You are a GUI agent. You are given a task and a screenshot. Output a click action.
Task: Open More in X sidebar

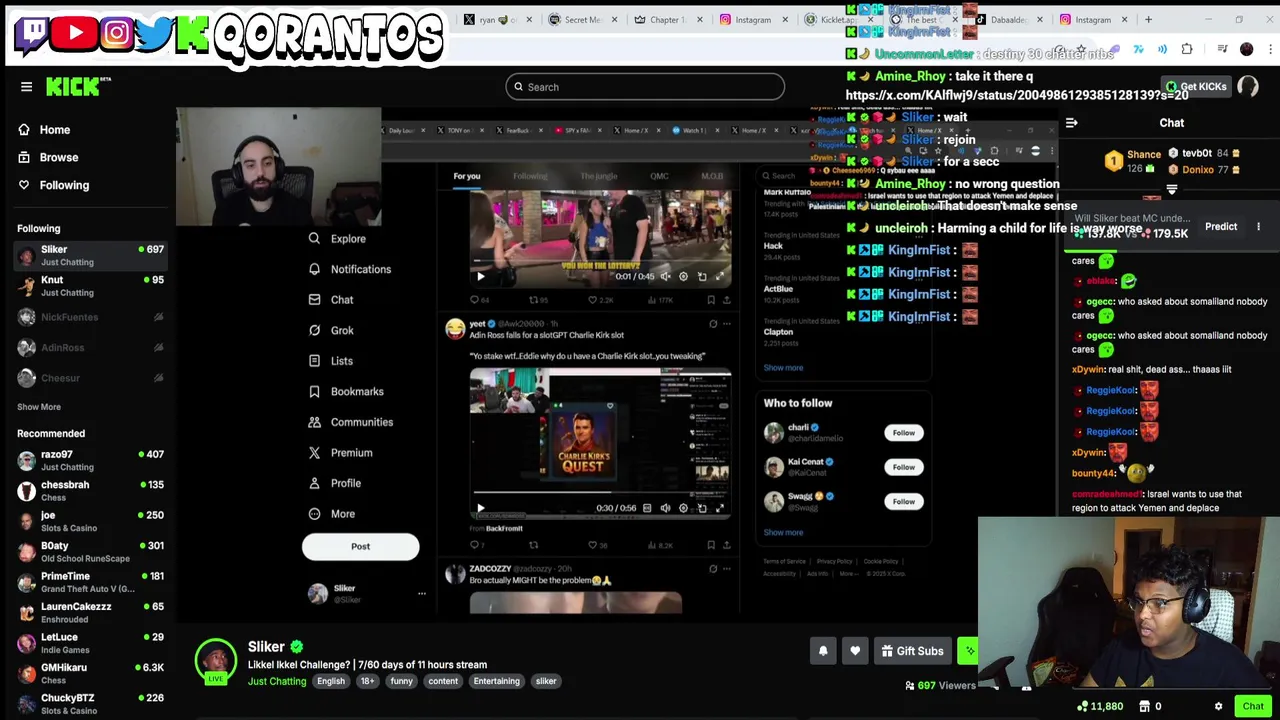tap(332, 514)
